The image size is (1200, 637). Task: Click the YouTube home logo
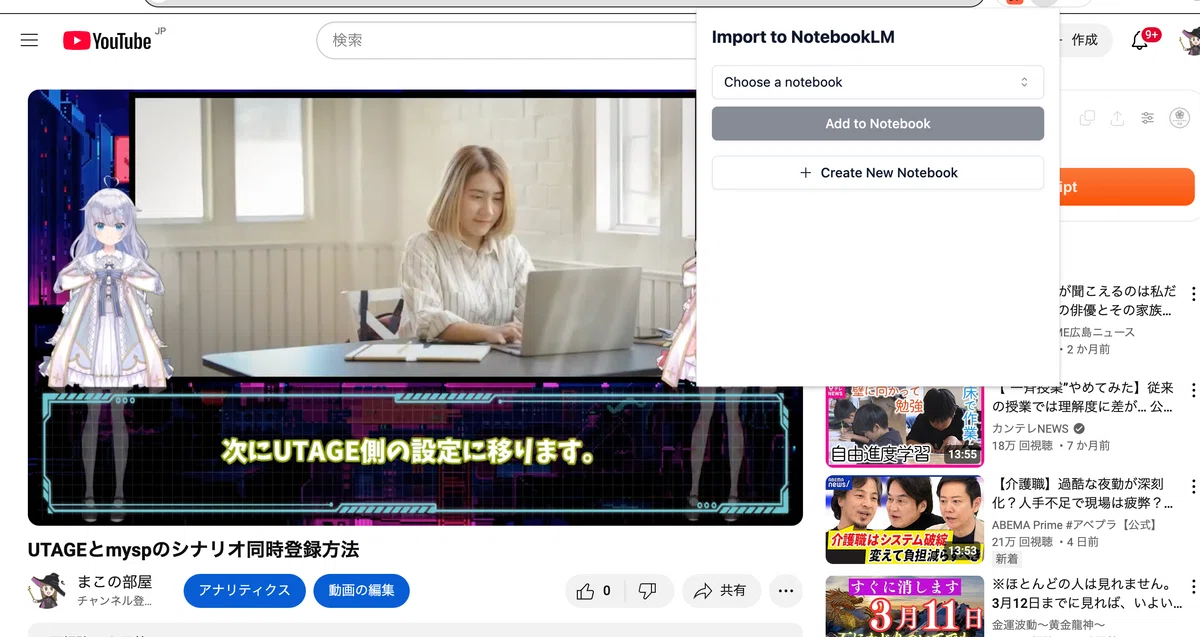tap(107, 40)
